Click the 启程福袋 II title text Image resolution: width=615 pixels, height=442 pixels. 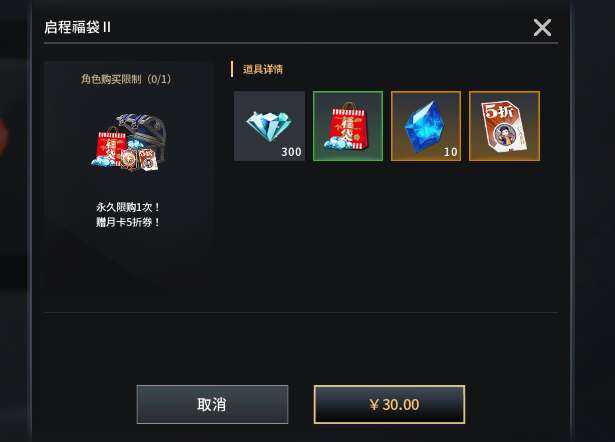point(77,27)
